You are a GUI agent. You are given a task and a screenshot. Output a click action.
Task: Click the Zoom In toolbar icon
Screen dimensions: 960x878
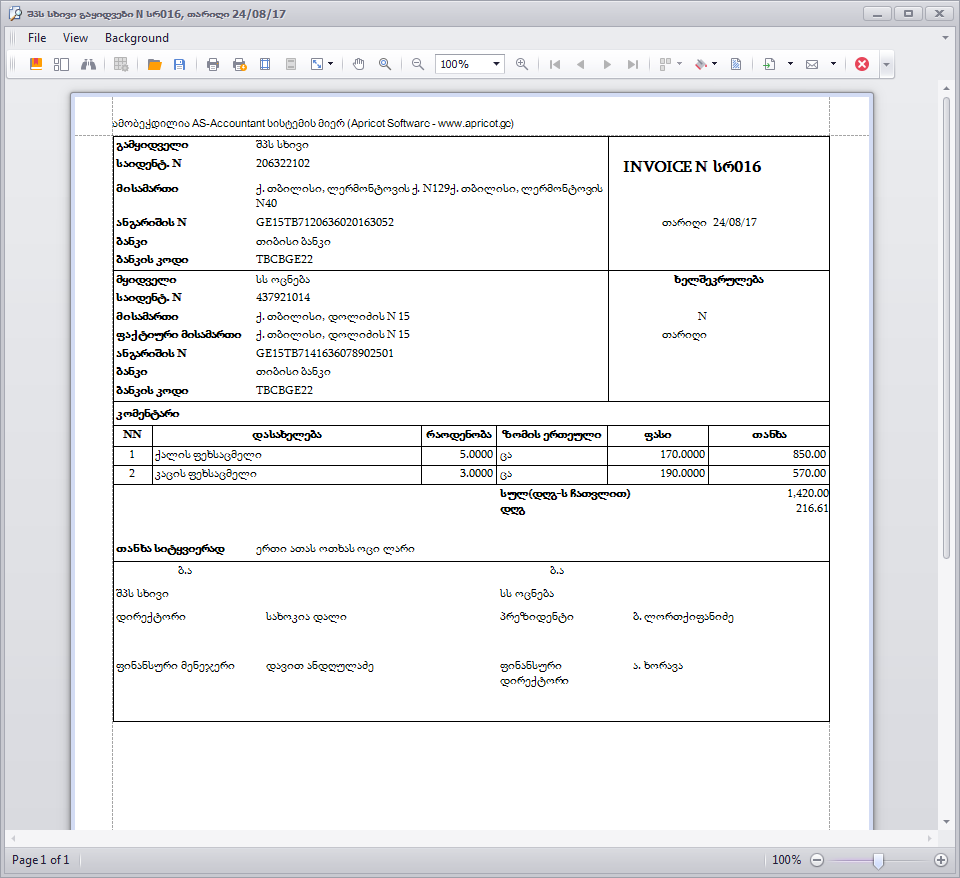(x=522, y=64)
